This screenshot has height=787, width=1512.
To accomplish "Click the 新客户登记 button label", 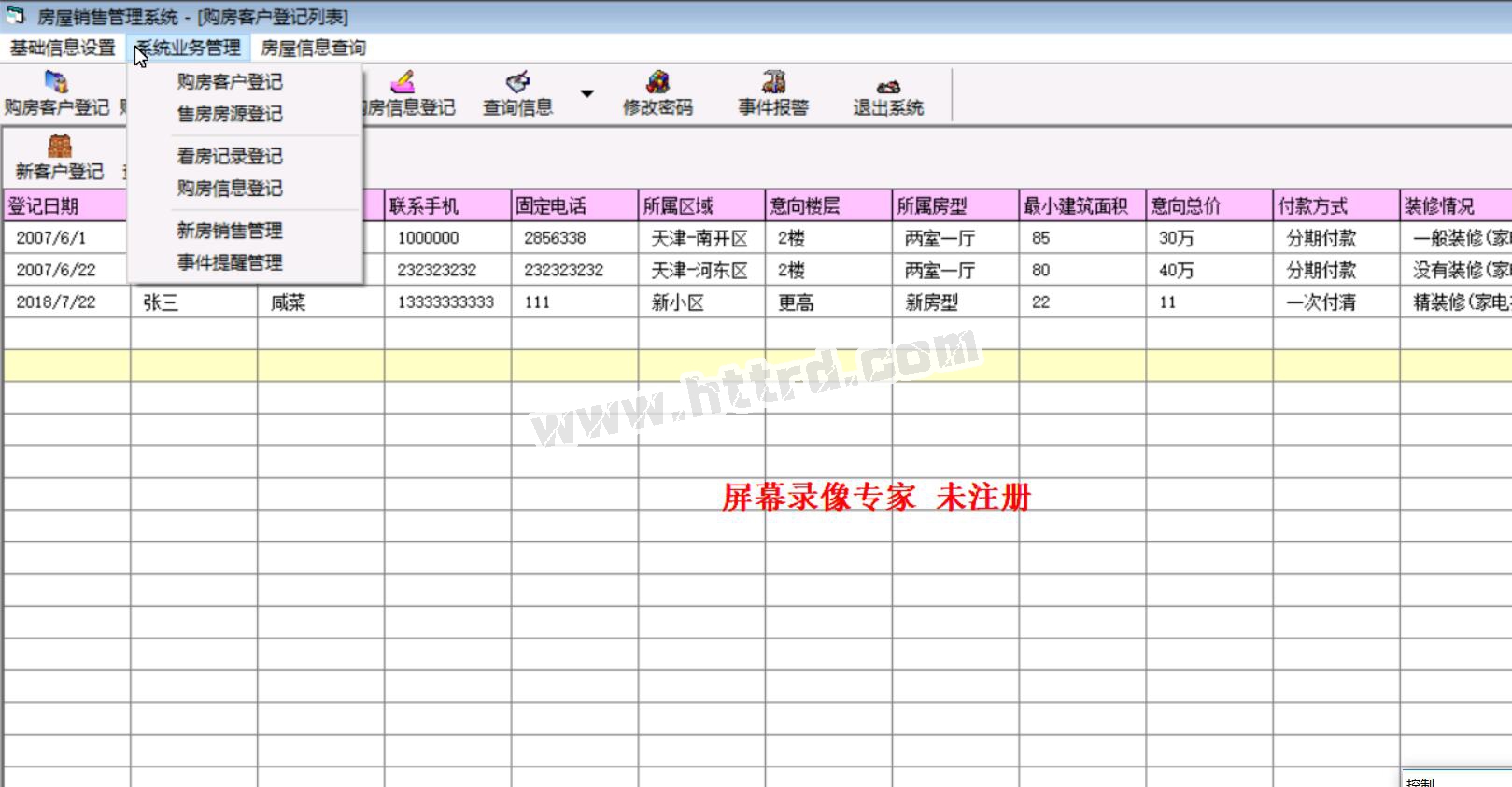I will (60, 172).
